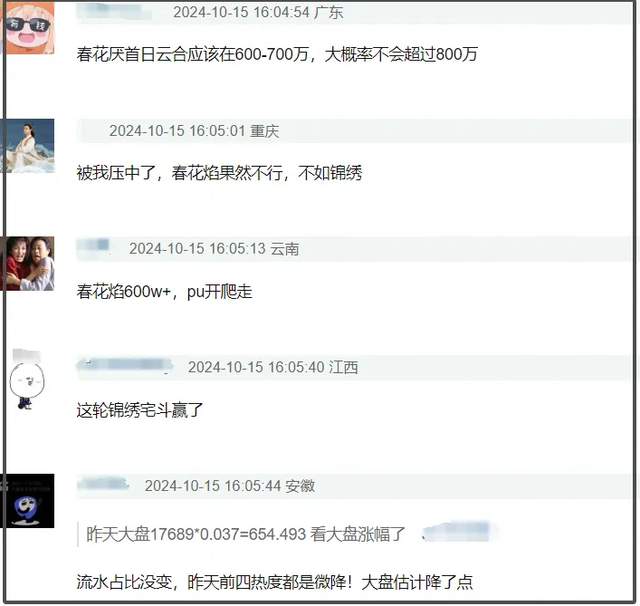The image size is (640, 606).
Task: Open the two people hugging avatar
Action: click(x=28, y=264)
